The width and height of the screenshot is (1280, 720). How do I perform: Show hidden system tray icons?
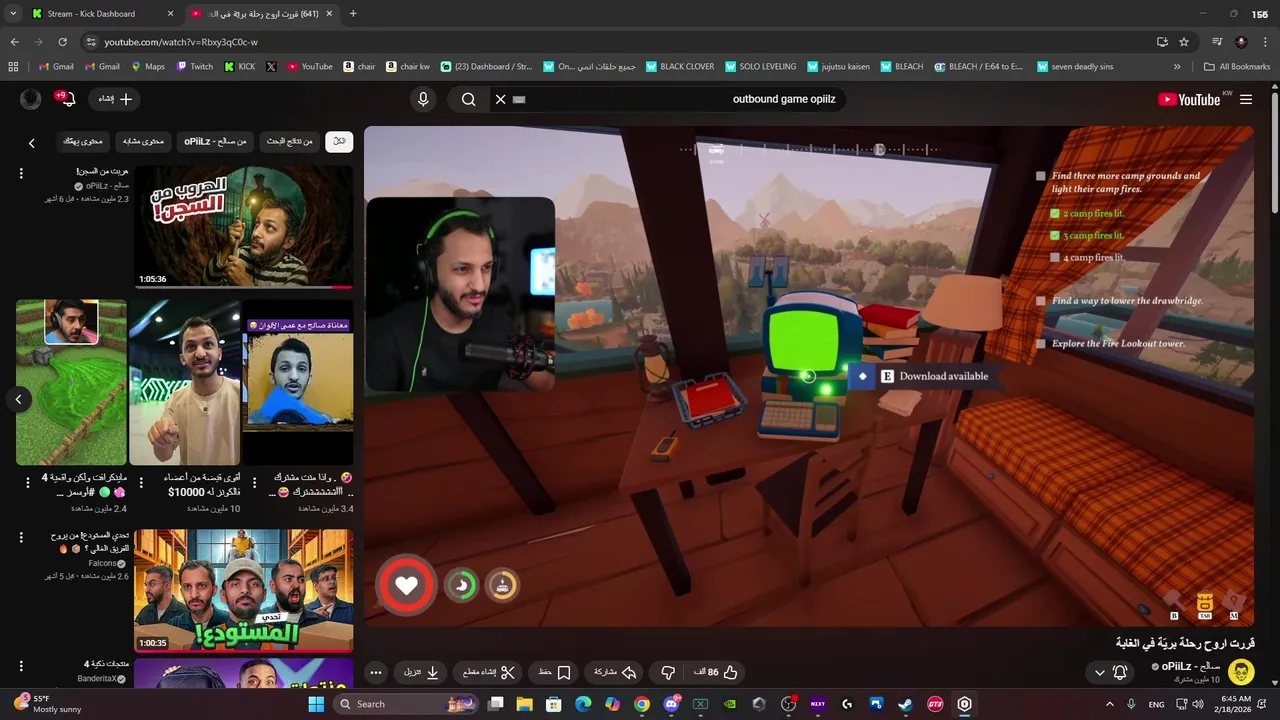coord(1109,704)
